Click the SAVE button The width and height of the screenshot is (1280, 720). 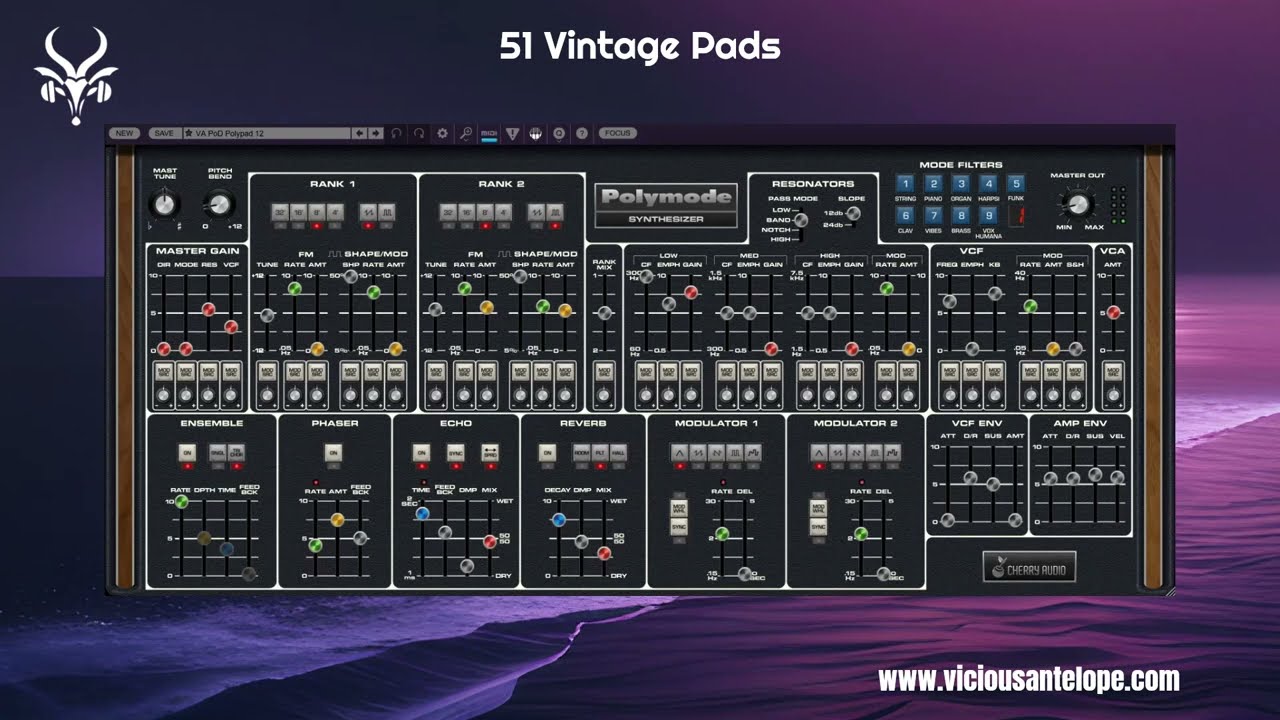[x=164, y=133]
